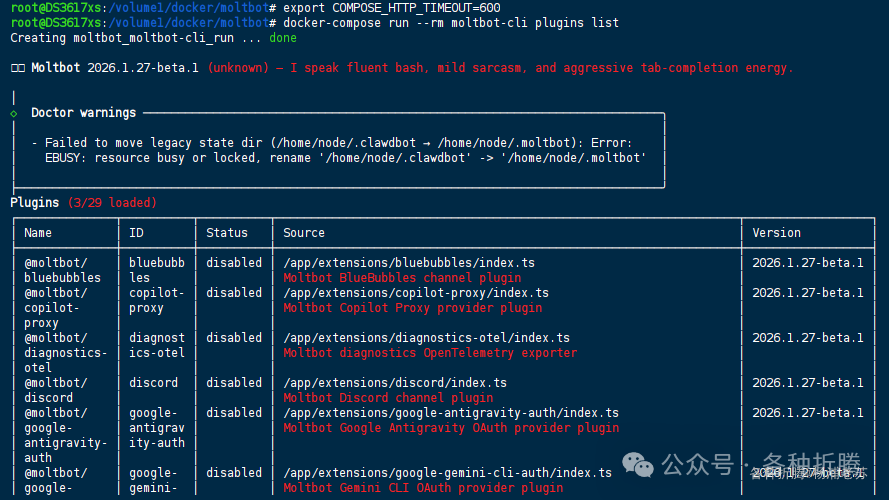The width and height of the screenshot is (889, 500).
Task: Click the Status column header
Action: click(x=227, y=233)
